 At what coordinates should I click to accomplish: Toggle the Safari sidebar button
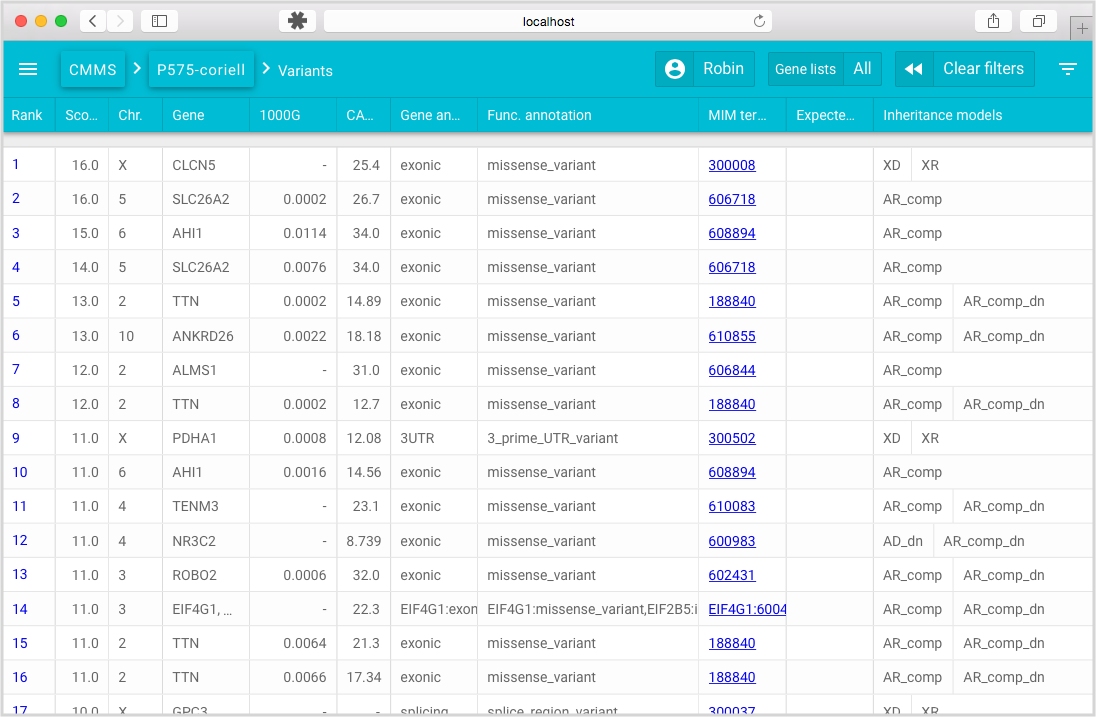(159, 21)
